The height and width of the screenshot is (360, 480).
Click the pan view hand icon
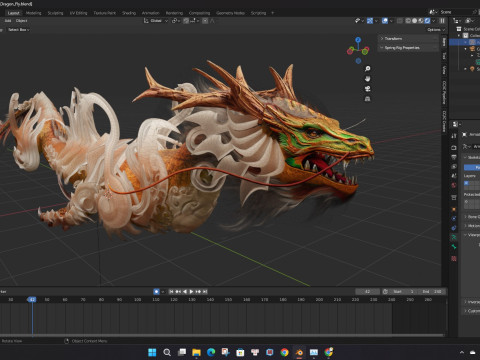367,79
